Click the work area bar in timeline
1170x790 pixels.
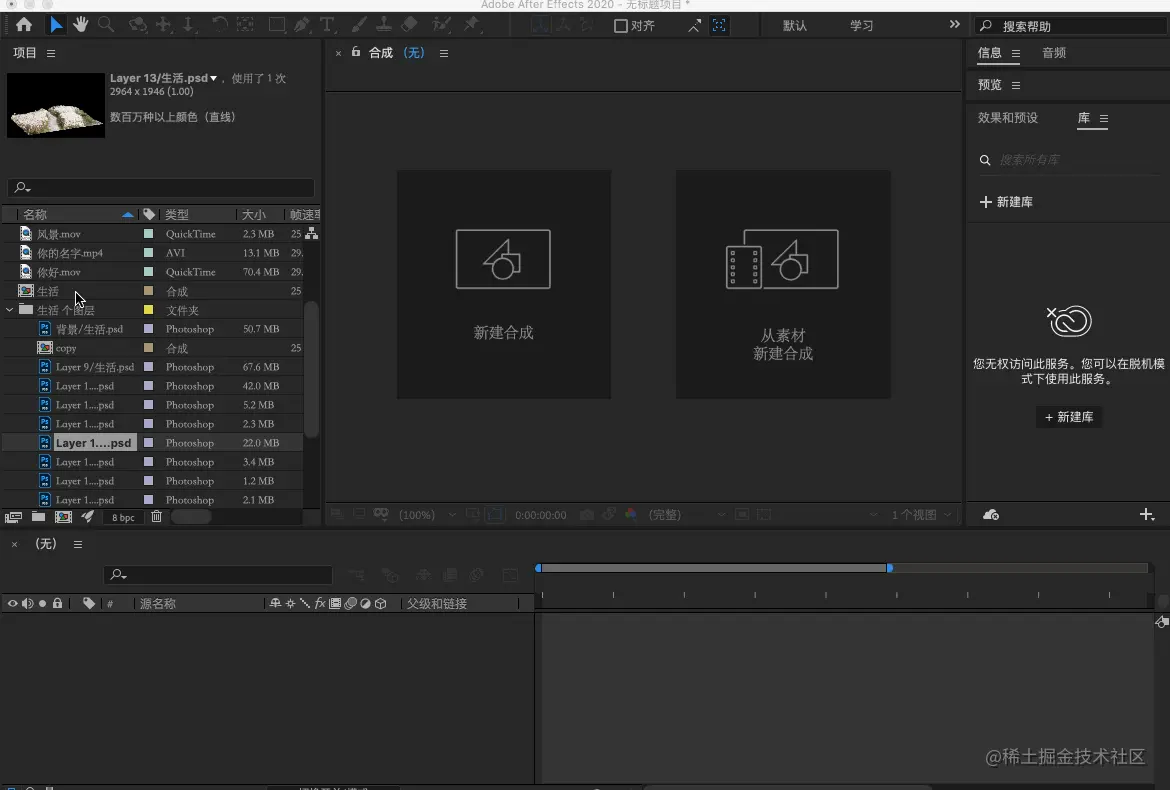coord(713,568)
